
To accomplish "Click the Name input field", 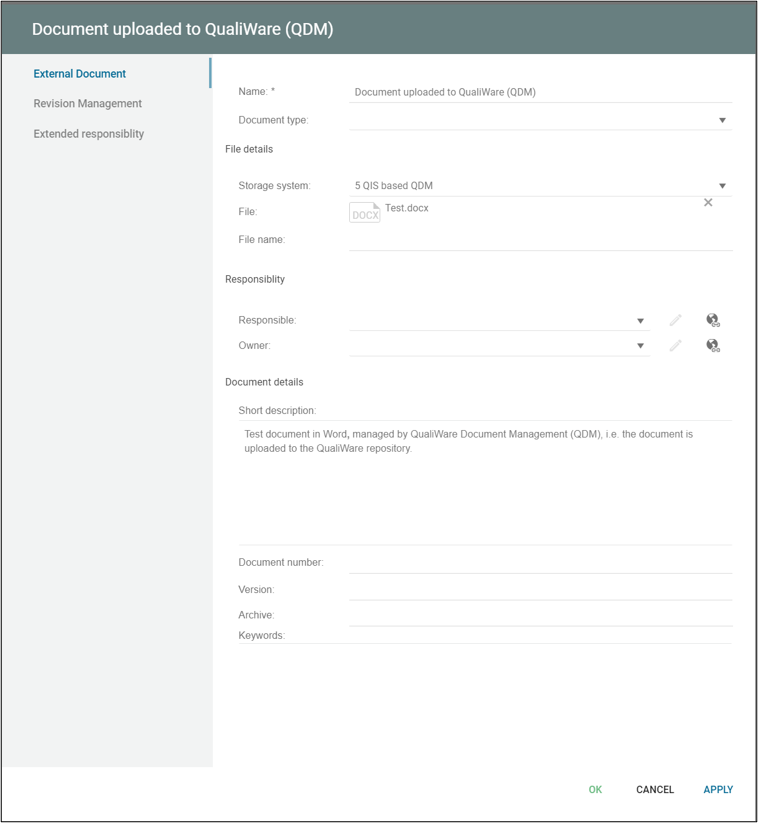I will pyautogui.click(x=540, y=92).
